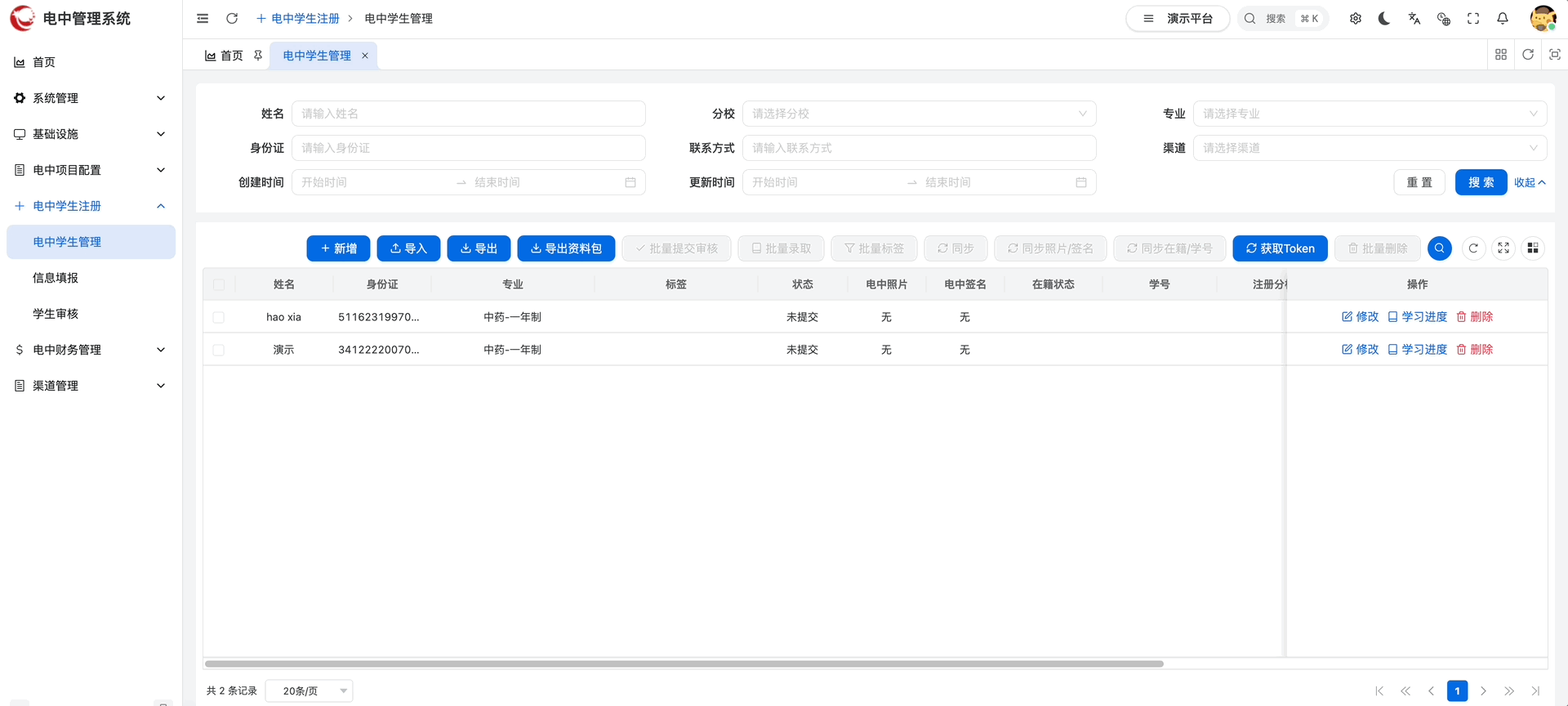The width and height of the screenshot is (1568, 706).
Task: Open 信息填报 in the sidebar
Action: 56,278
